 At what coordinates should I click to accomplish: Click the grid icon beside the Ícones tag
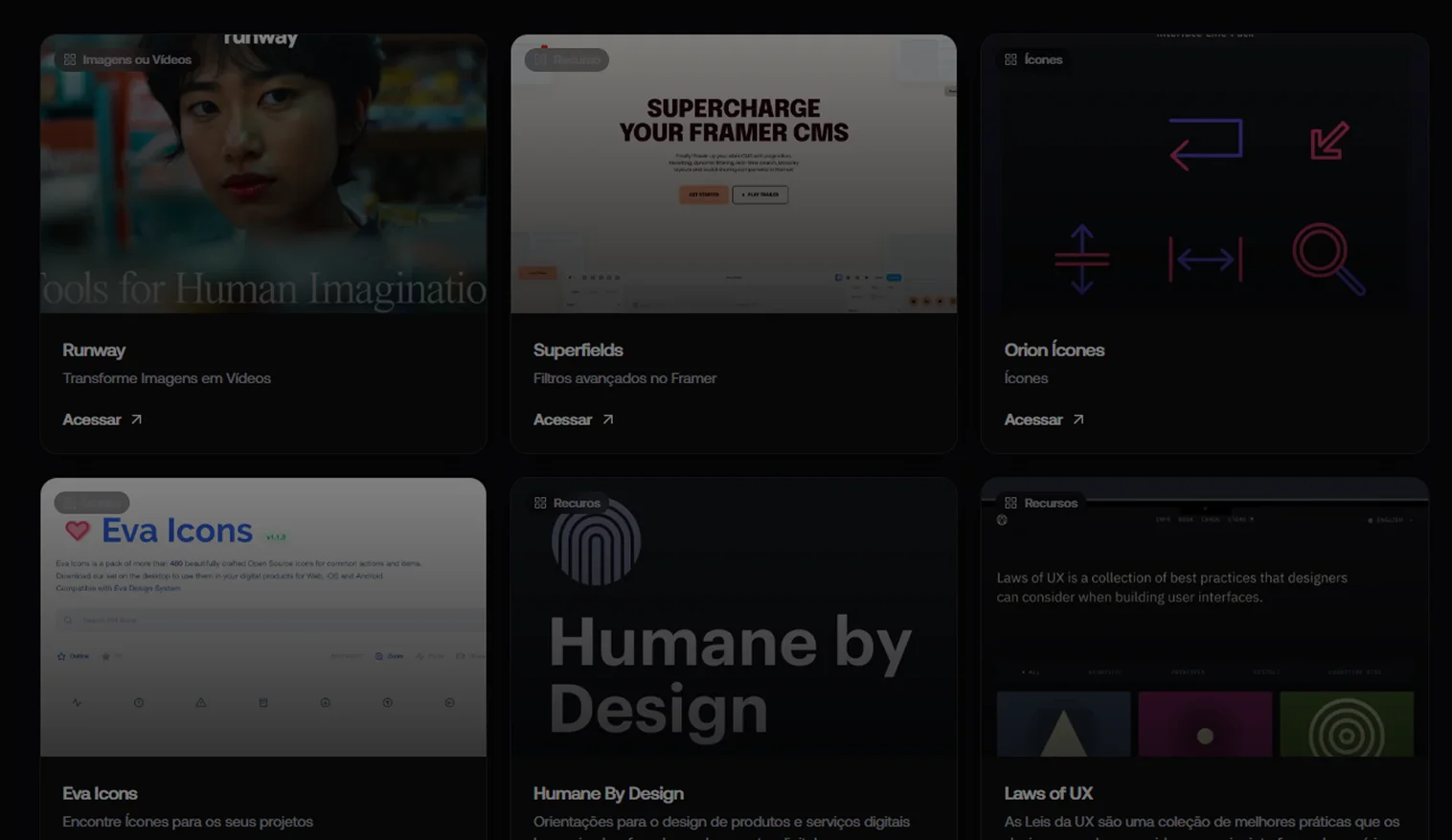click(x=1010, y=59)
